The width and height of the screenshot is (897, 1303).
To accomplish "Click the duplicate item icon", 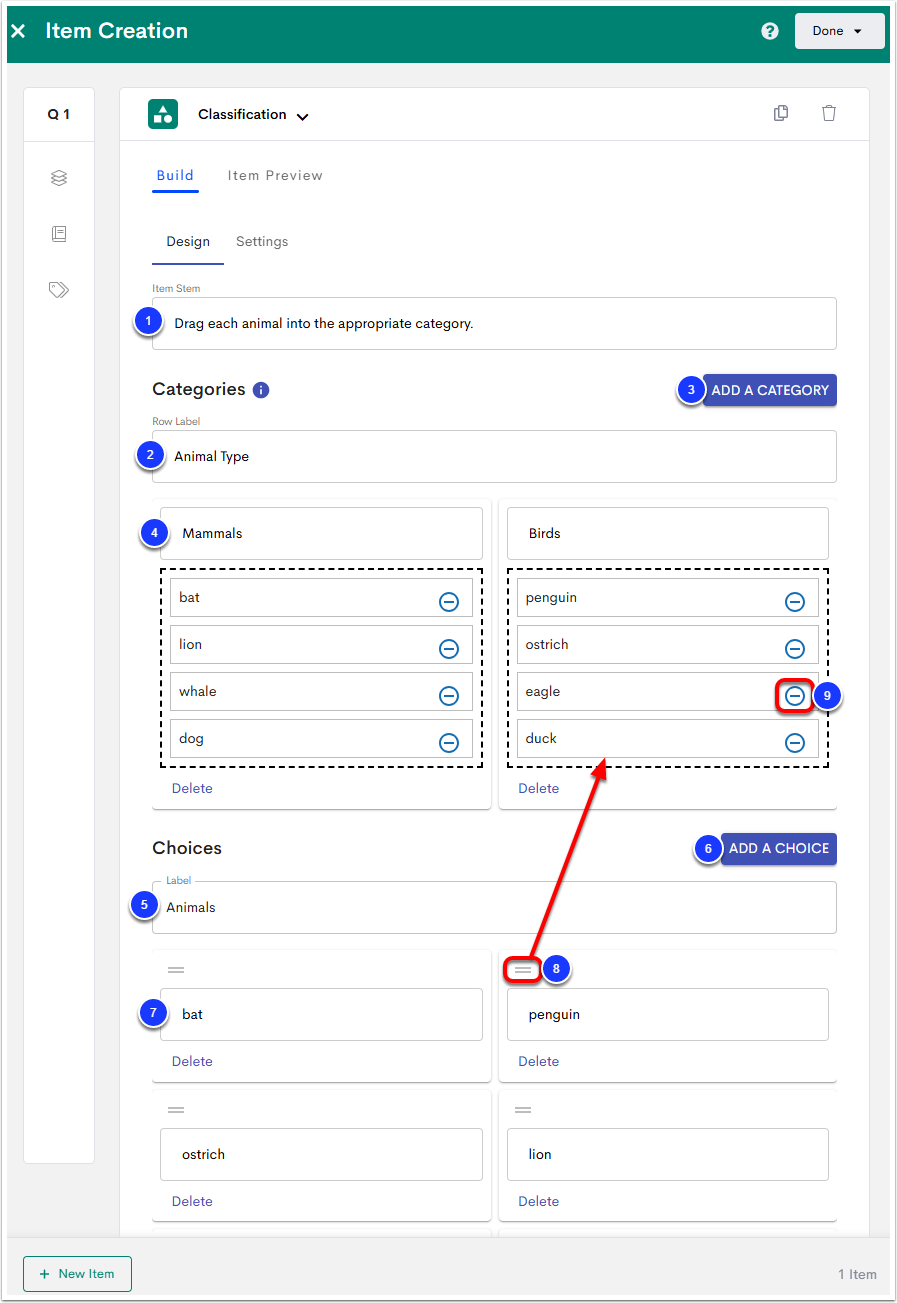I will (781, 114).
